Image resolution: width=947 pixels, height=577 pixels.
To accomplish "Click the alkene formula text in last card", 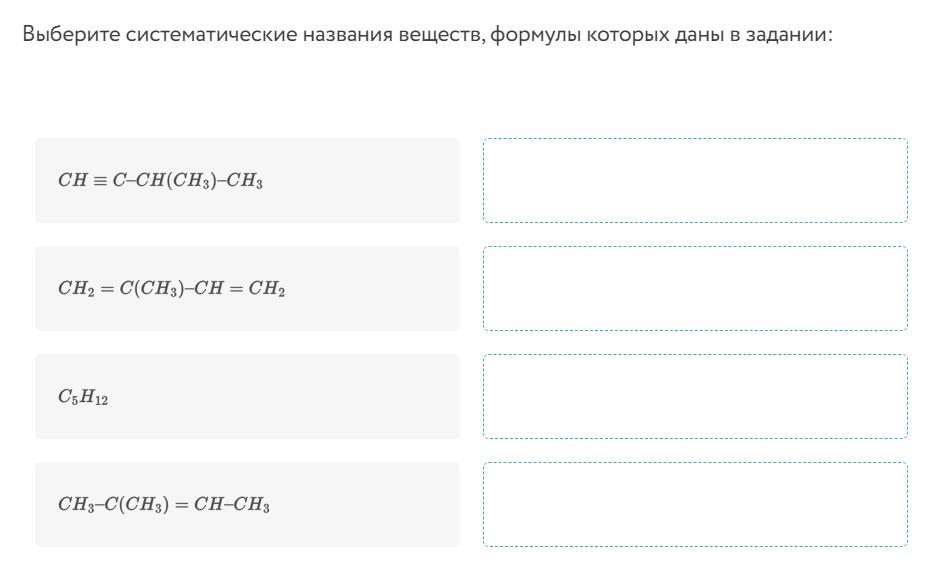I will pos(164,504).
